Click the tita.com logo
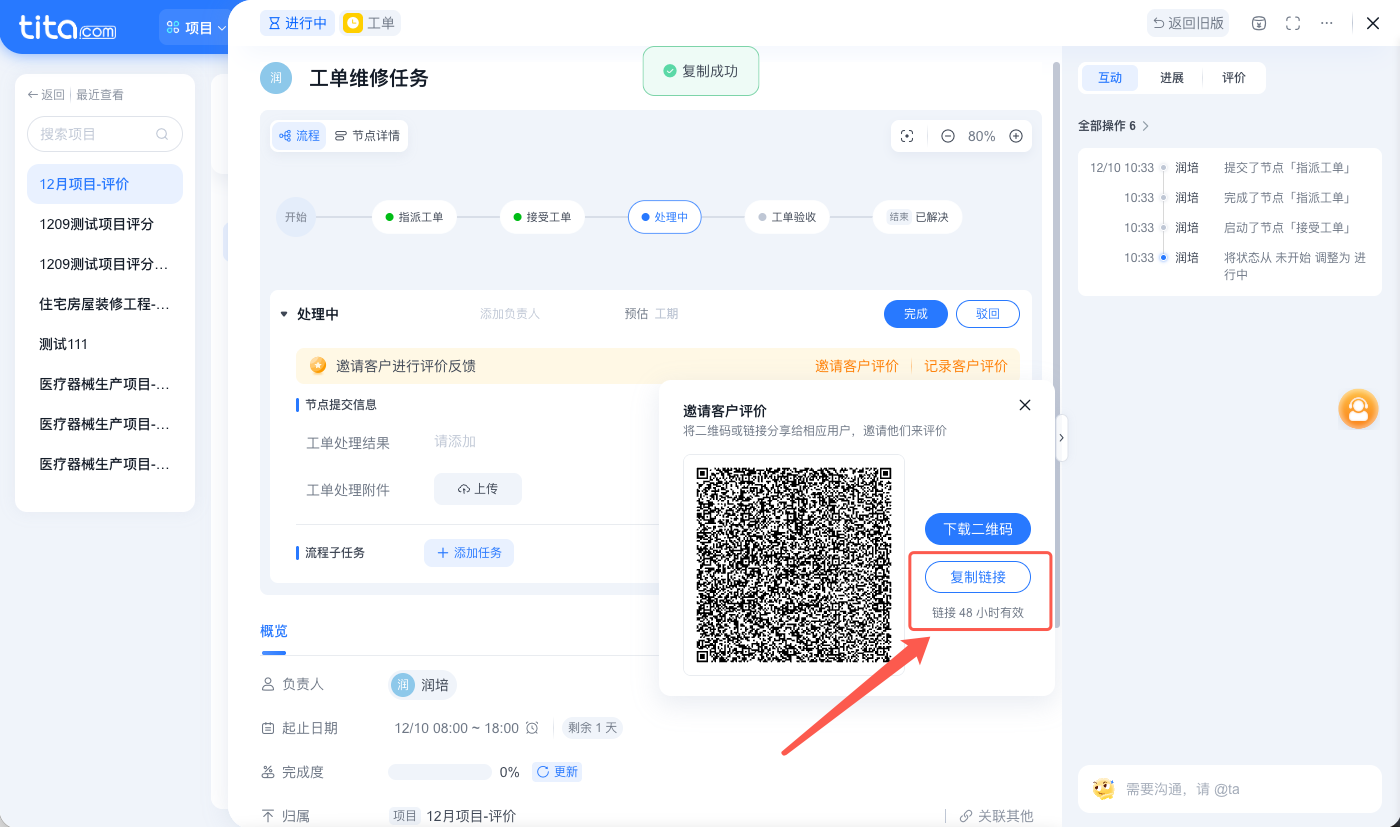 coord(67,28)
